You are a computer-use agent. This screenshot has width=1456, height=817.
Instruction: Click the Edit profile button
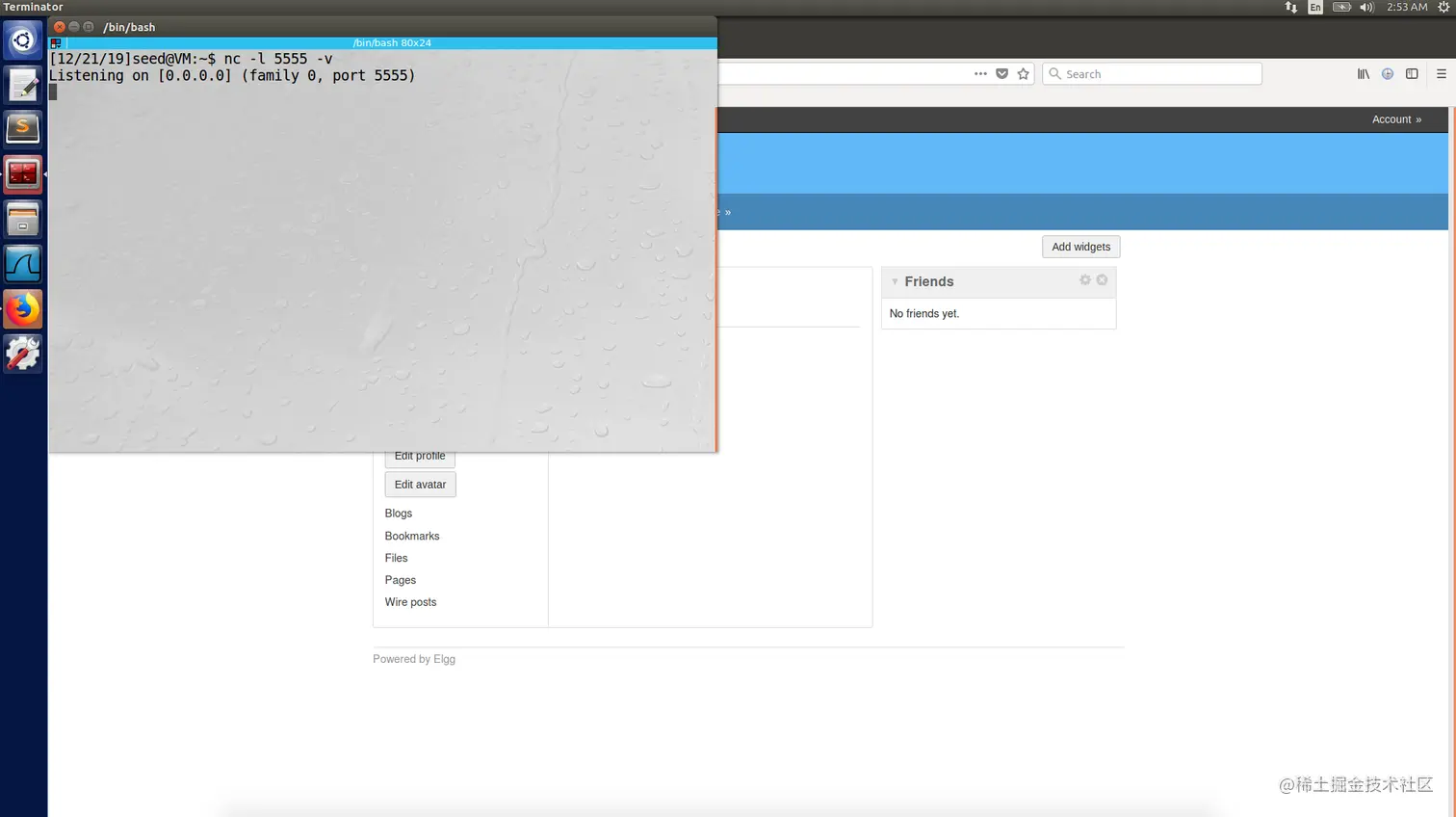click(x=420, y=457)
